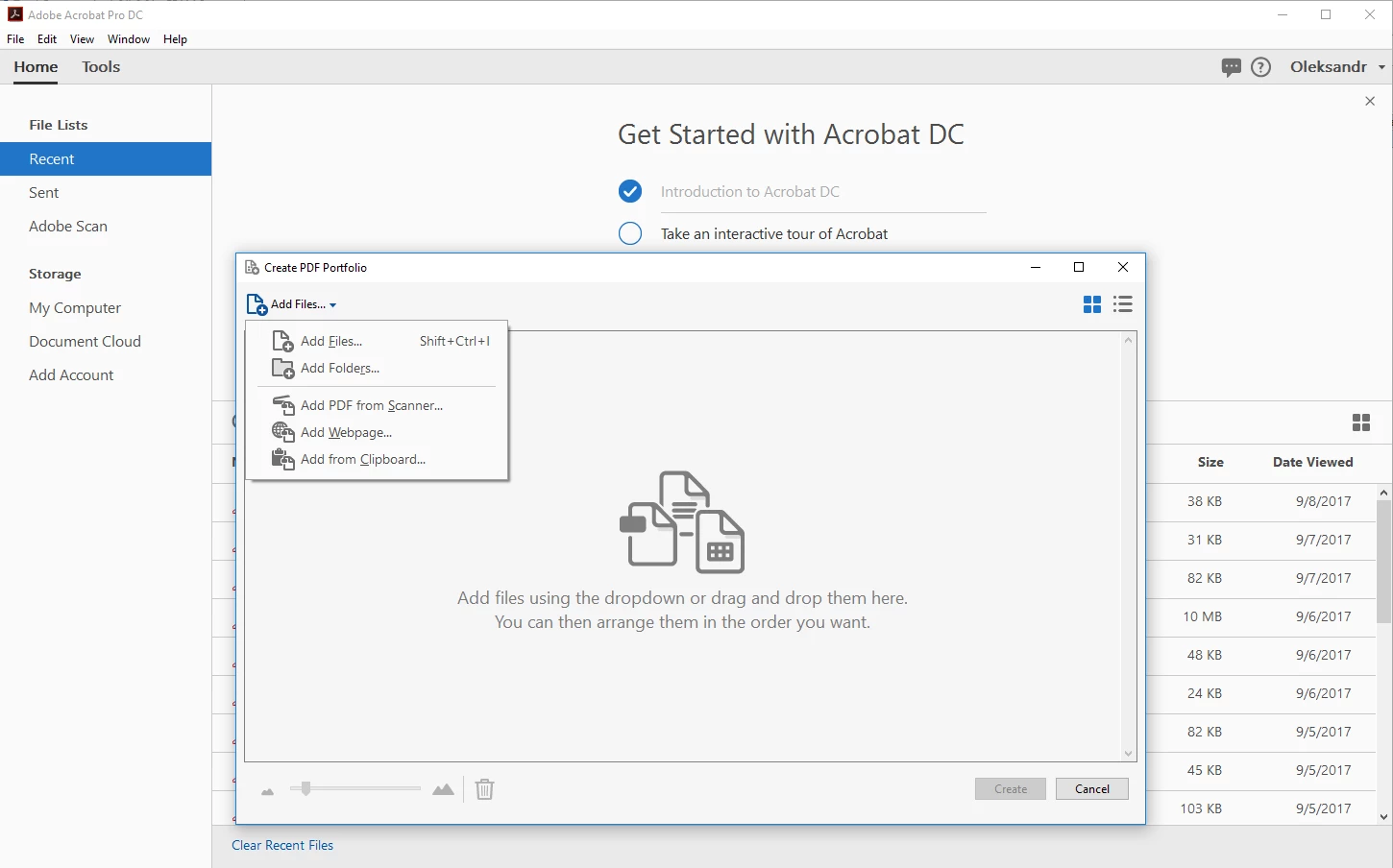Click the Create PDF Portfolio dialog title icon

(x=252, y=268)
